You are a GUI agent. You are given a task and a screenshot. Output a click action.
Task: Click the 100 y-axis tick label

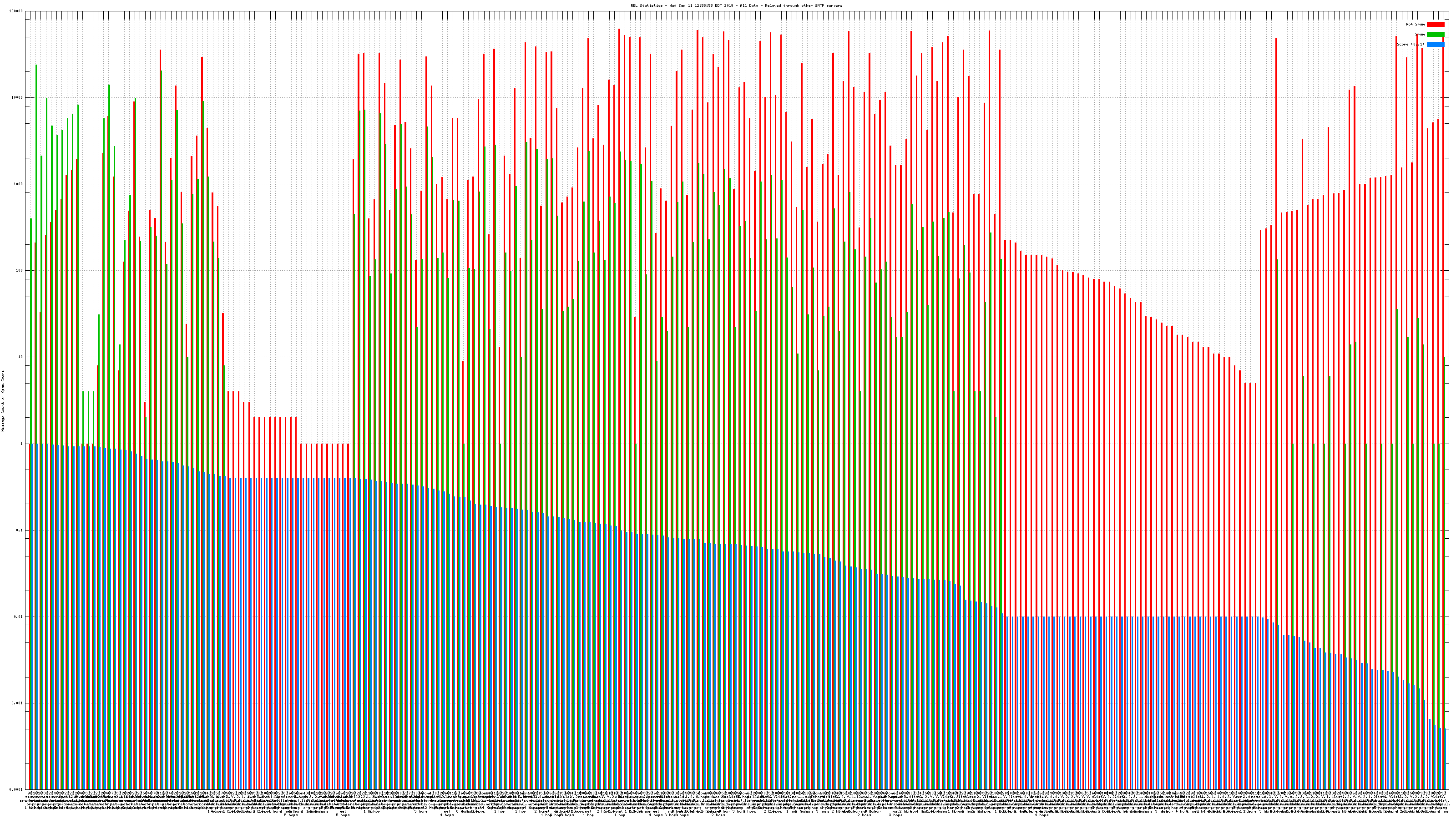coord(20,271)
